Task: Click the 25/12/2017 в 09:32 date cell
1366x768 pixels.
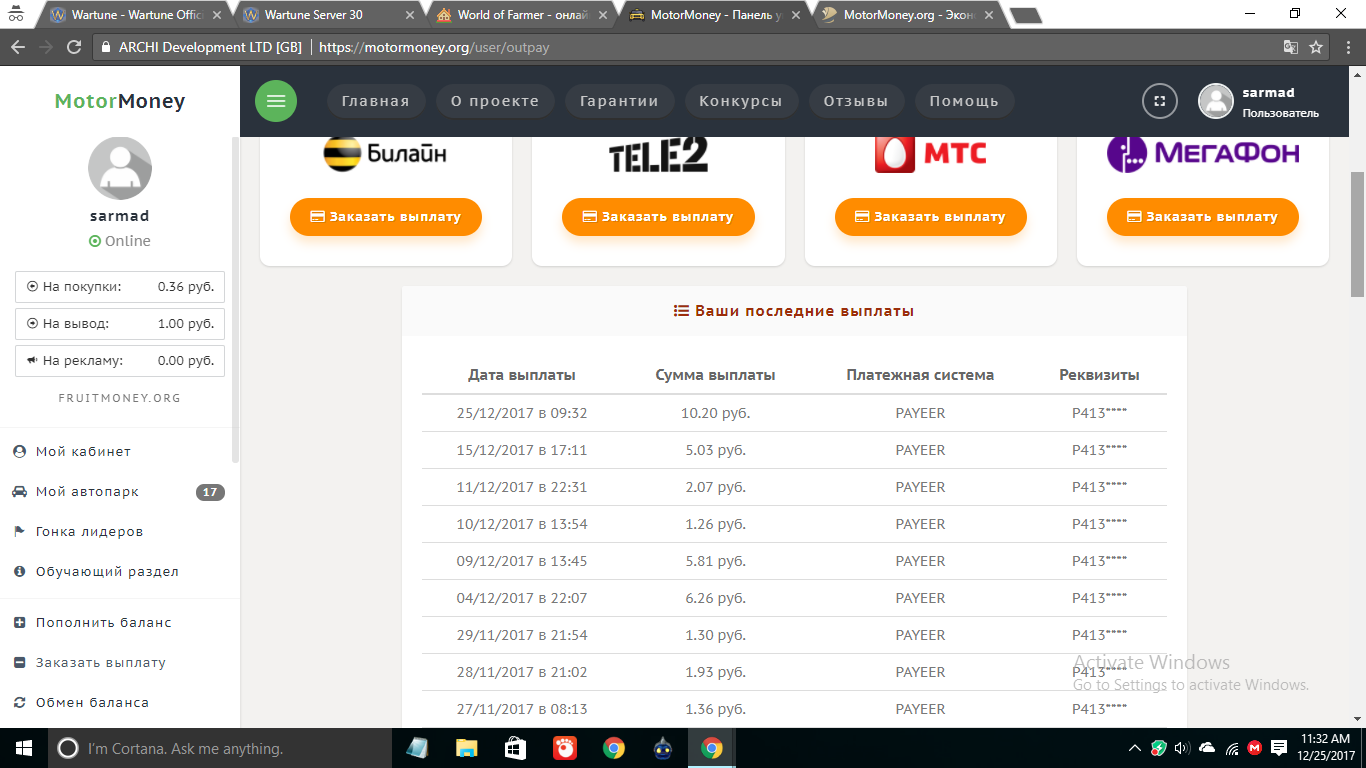Action: point(522,413)
